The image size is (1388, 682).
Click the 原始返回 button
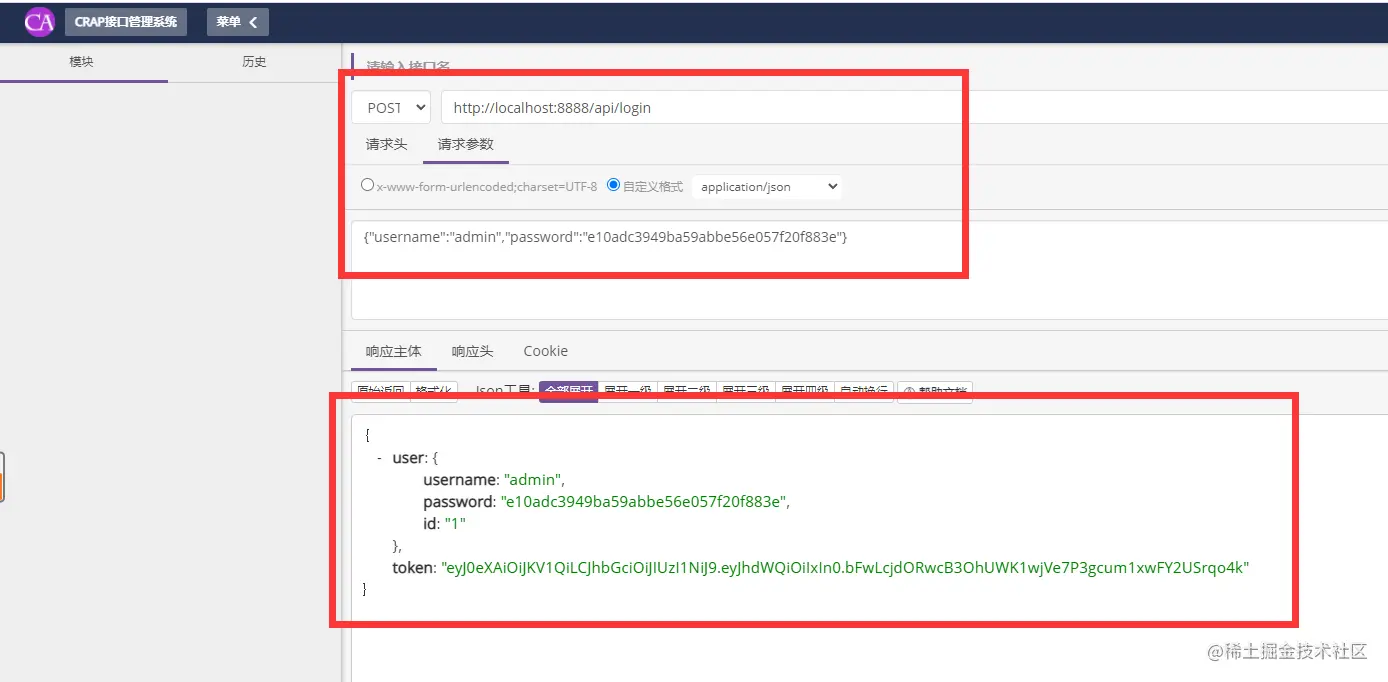coord(381,391)
